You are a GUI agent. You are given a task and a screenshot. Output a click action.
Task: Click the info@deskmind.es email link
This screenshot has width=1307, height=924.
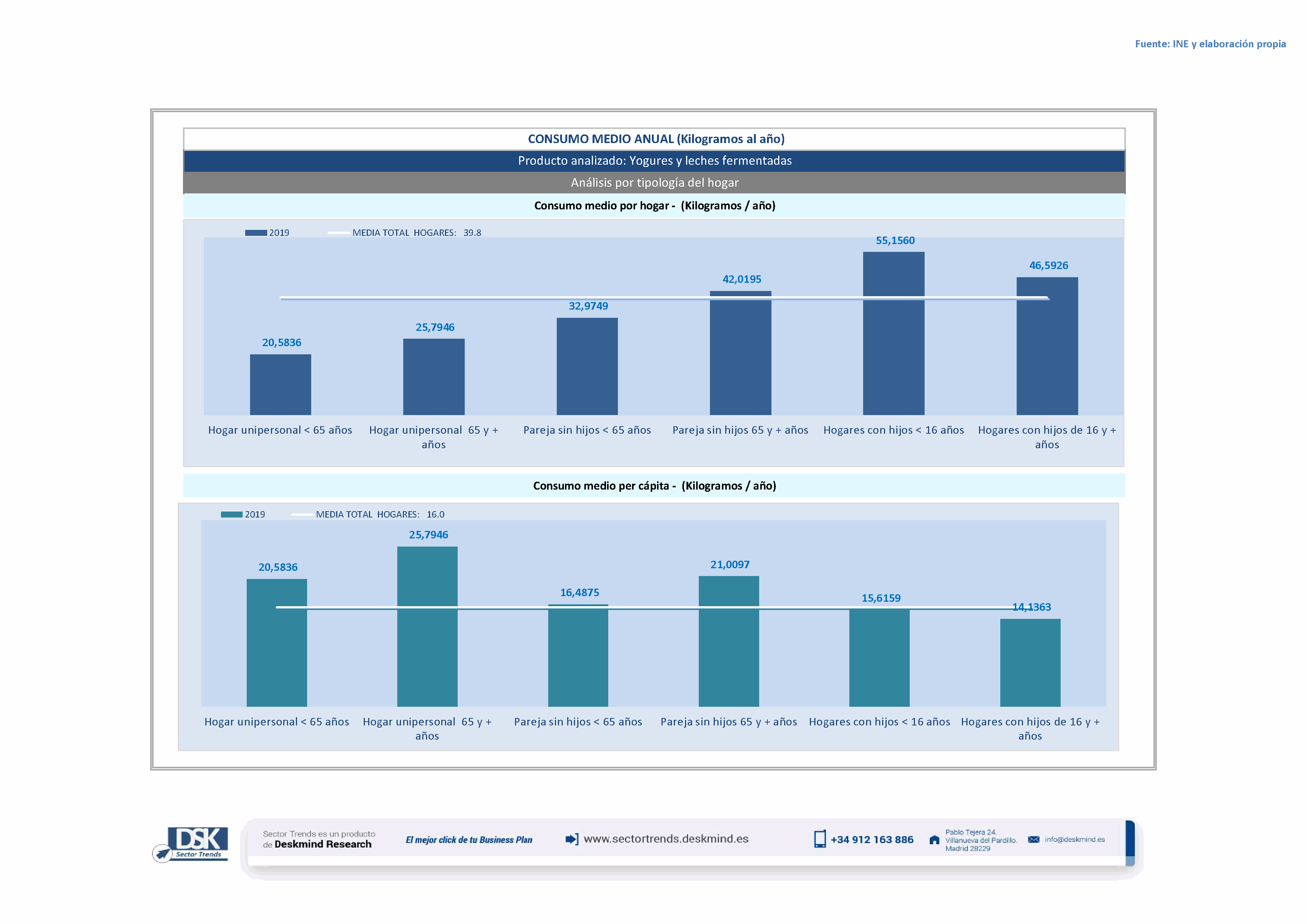pos(1074,839)
